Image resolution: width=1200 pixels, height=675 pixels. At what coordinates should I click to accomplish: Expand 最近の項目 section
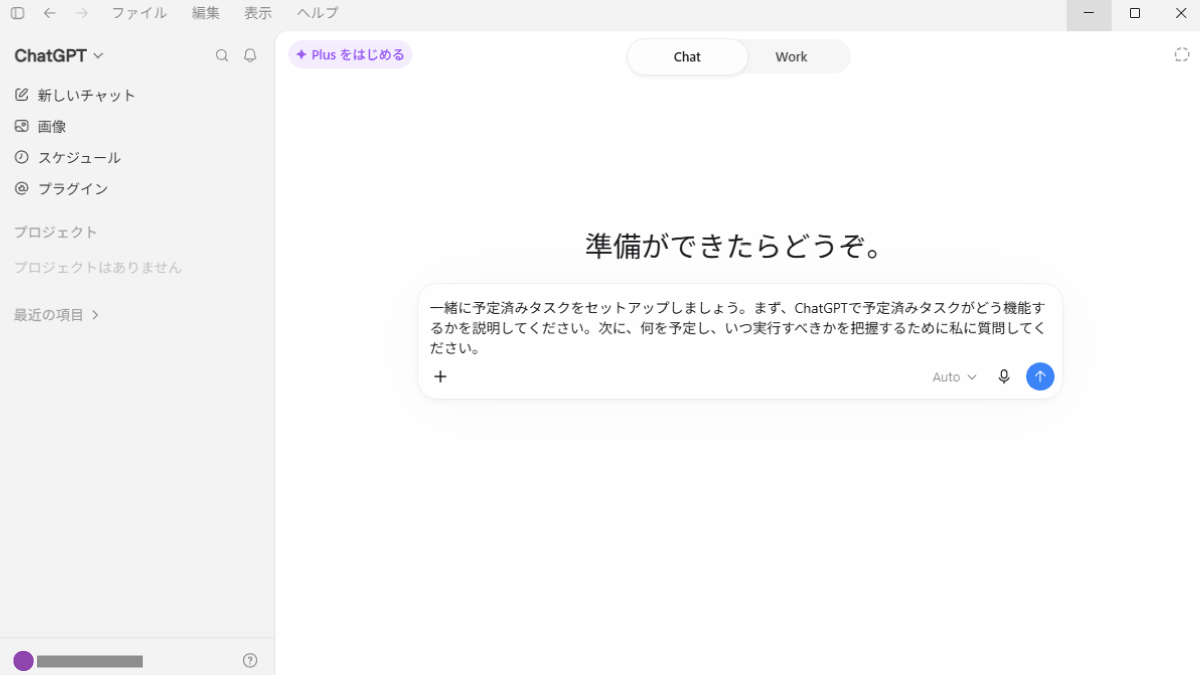[x=57, y=315]
